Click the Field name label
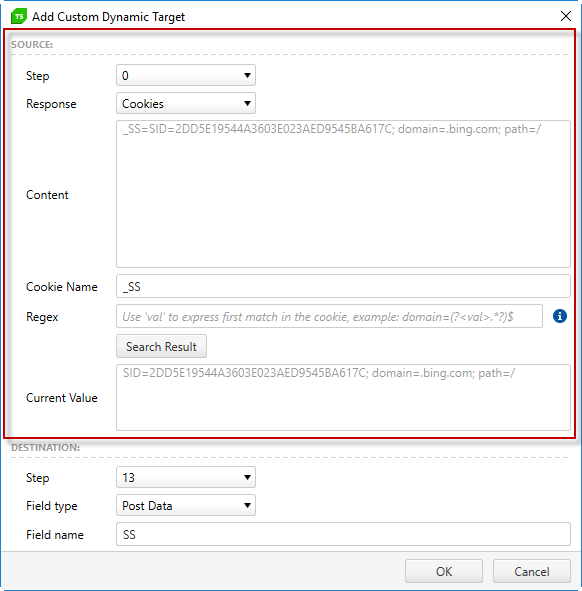582x591 pixels. point(55,535)
